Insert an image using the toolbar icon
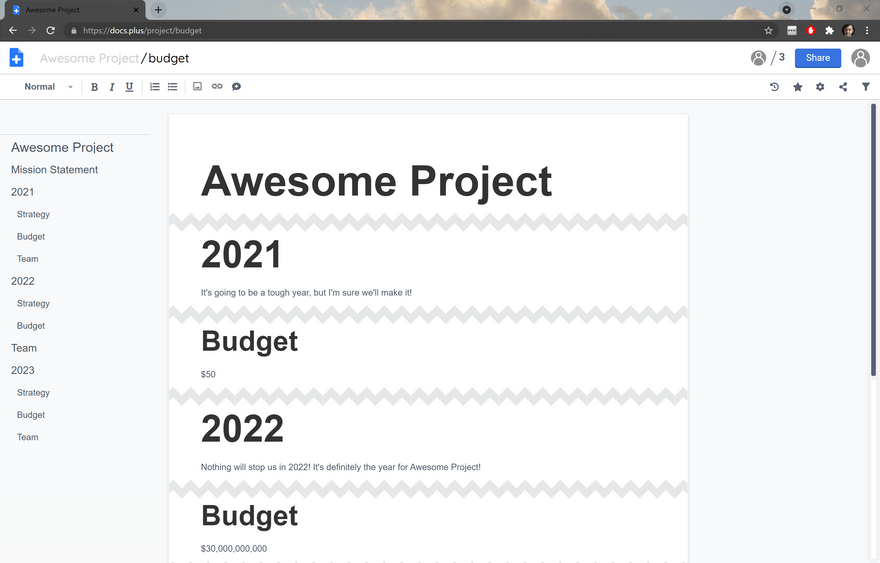The image size is (880, 563). coord(197,87)
